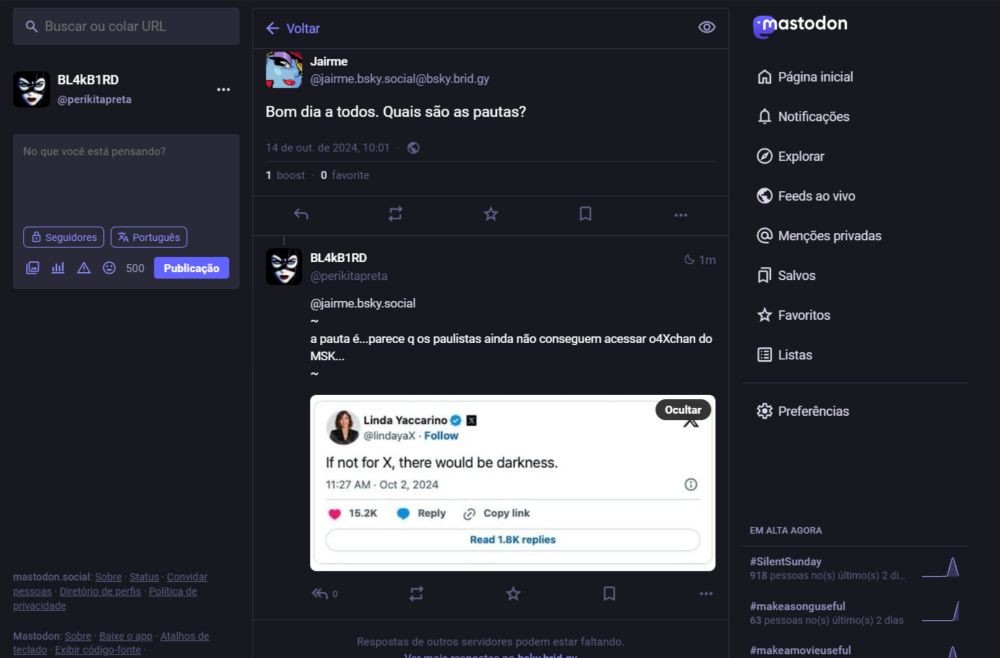Open more options on BL4kB1RD's post
The width and height of the screenshot is (1000, 658).
pyautogui.click(x=706, y=594)
